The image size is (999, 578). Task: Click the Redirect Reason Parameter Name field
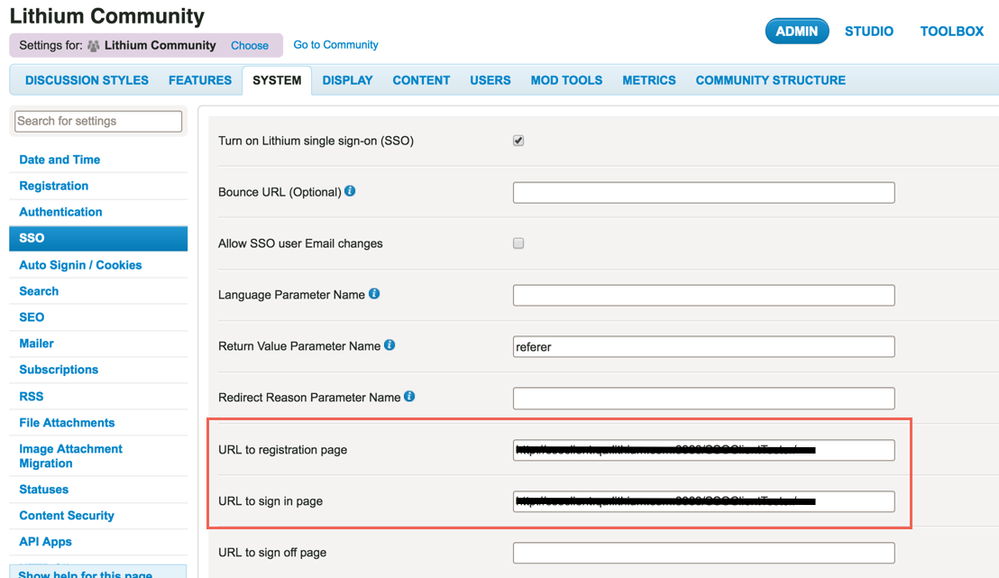click(703, 398)
